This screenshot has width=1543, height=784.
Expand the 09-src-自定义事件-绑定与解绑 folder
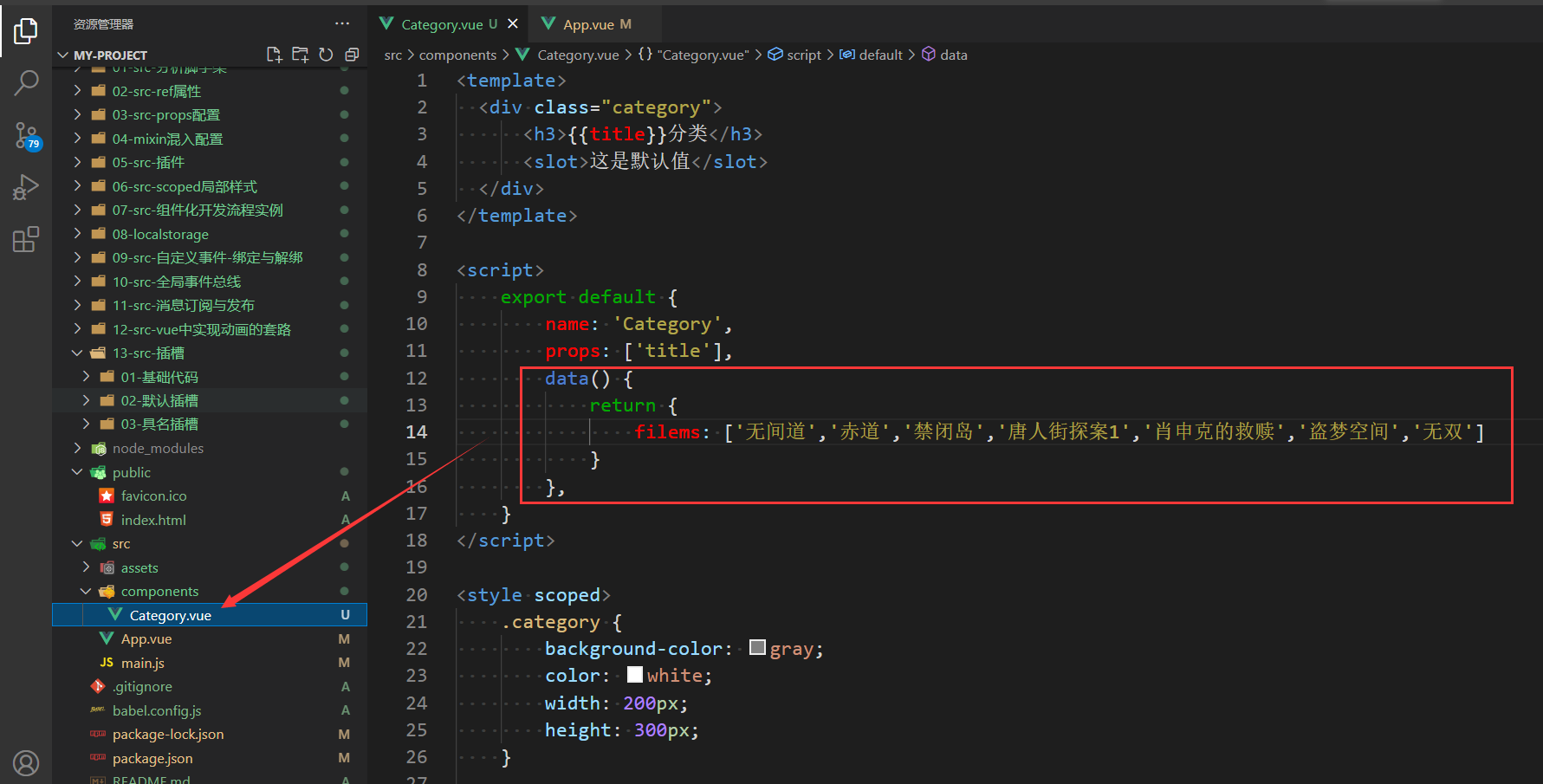[208, 257]
